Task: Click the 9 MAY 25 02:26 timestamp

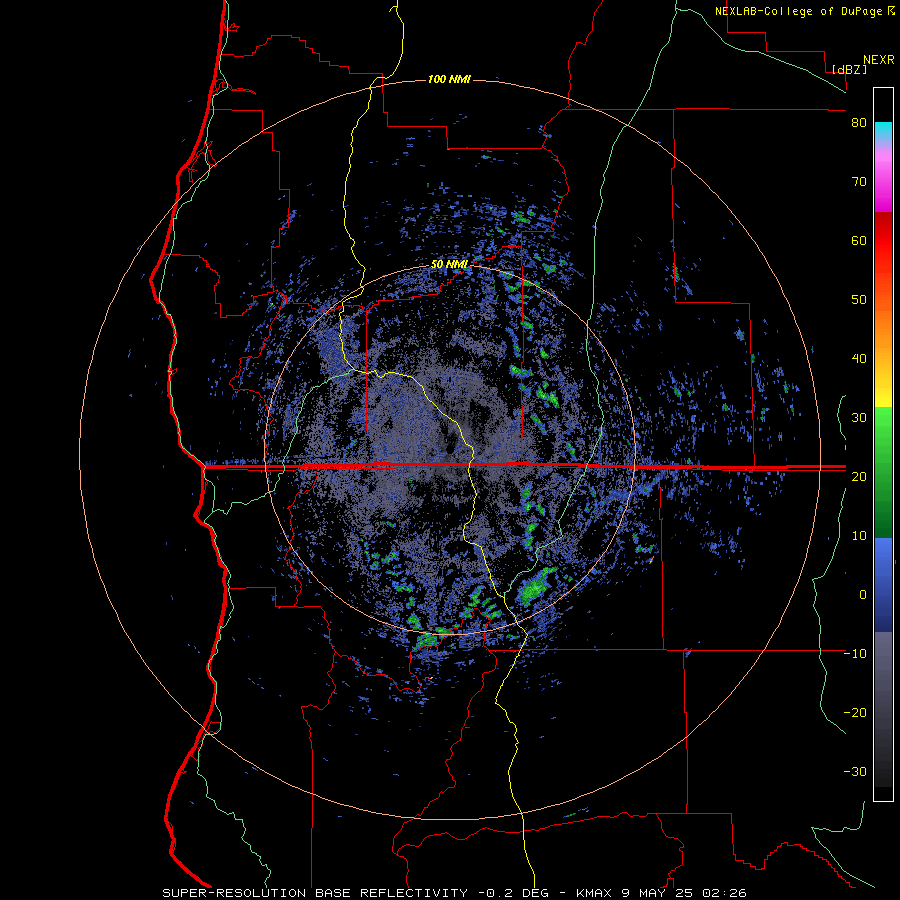Action: 684,893
